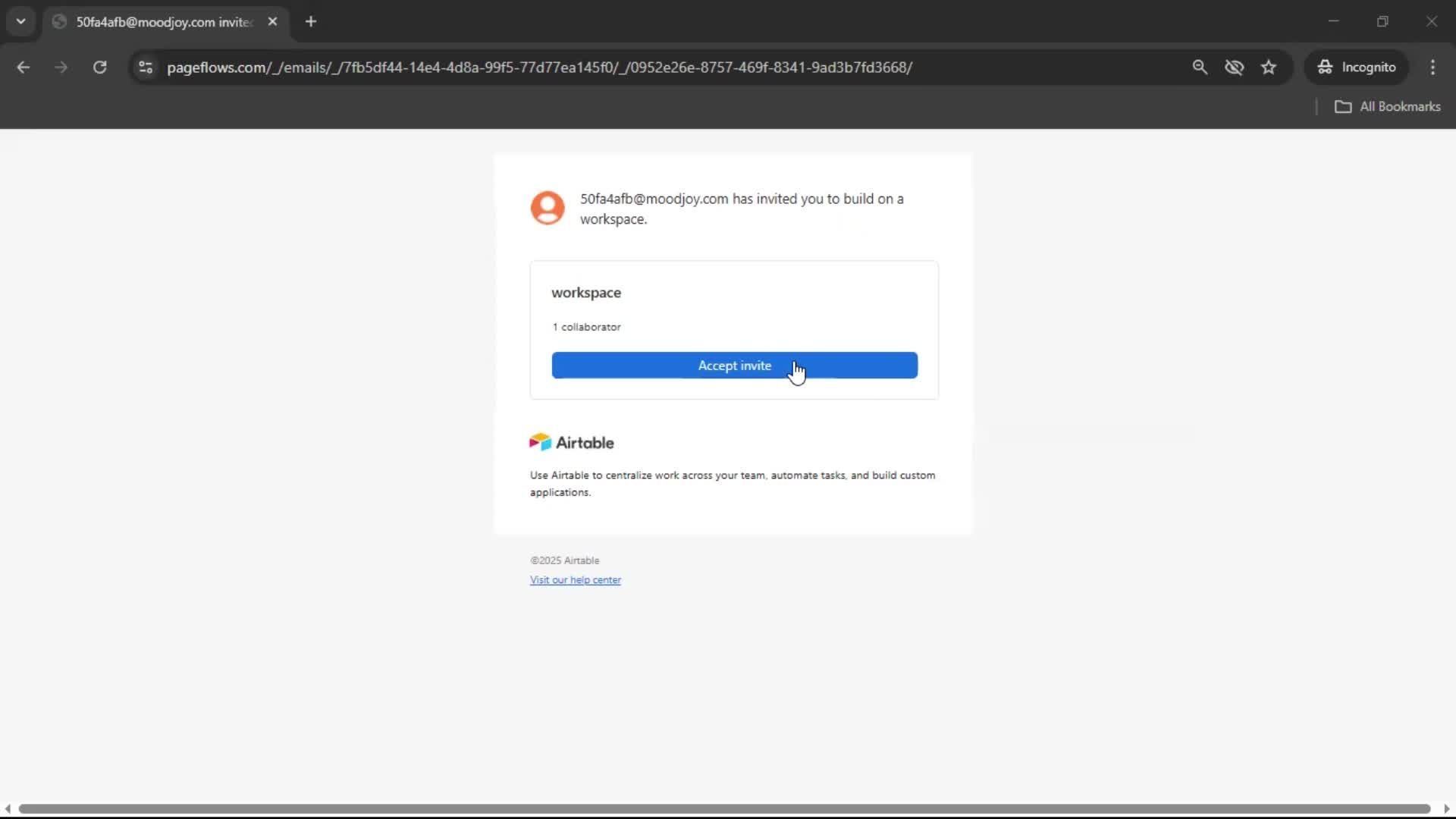Open the Visit our help center link
Image resolution: width=1456 pixels, height=819 pixels.
tap(575, 580)
